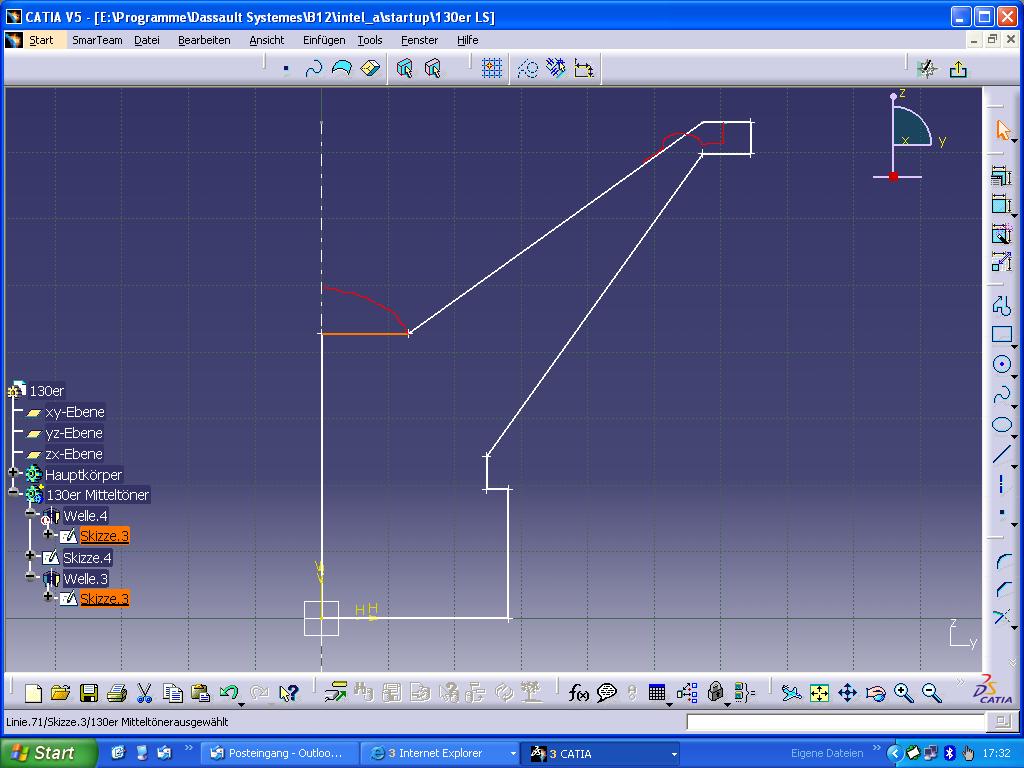The image size is (1024, 768).
Task: Toggle the Snap to Point grid icon
Action: (x=492, y=69)
